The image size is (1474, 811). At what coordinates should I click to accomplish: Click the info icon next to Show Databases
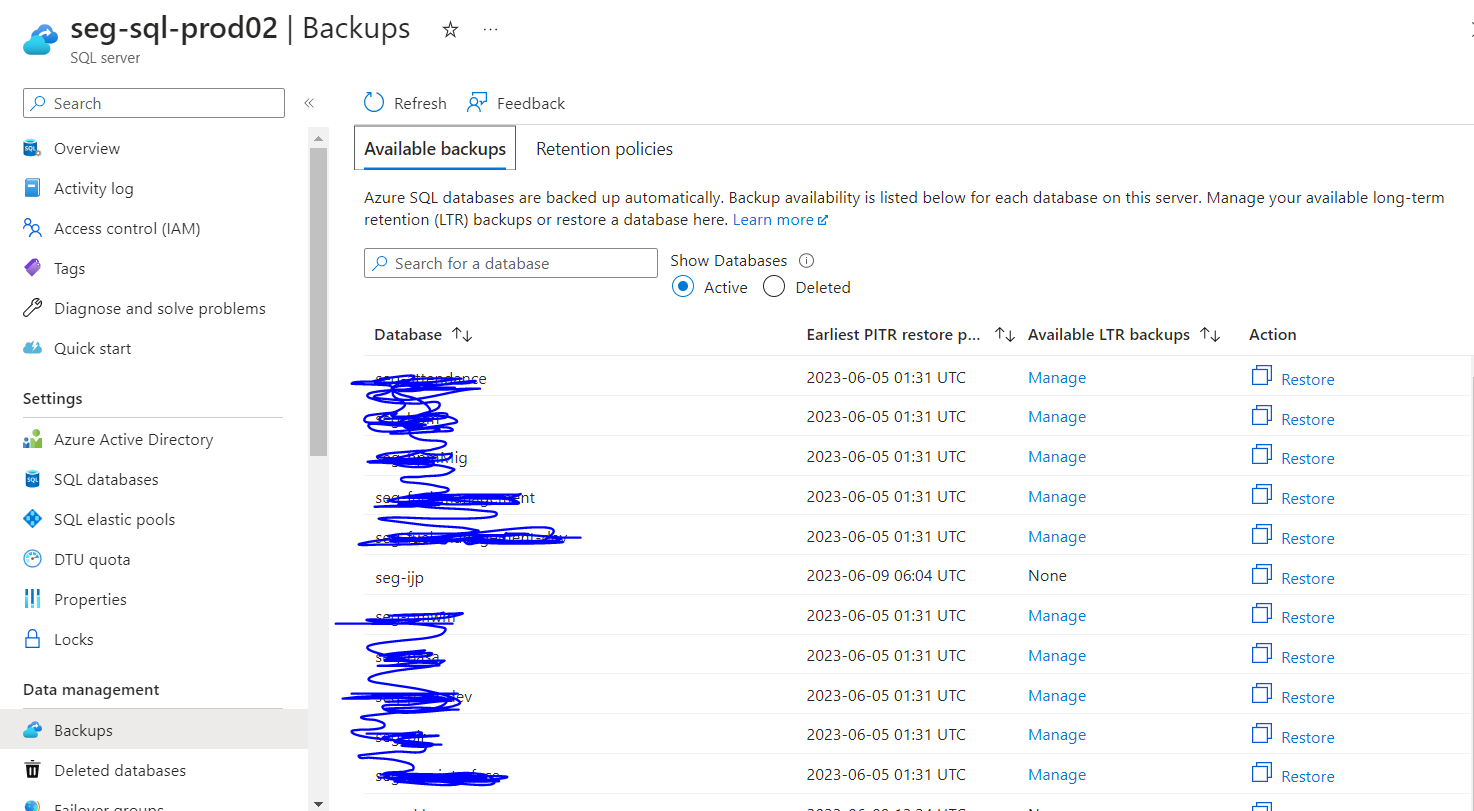coord(806,260)
